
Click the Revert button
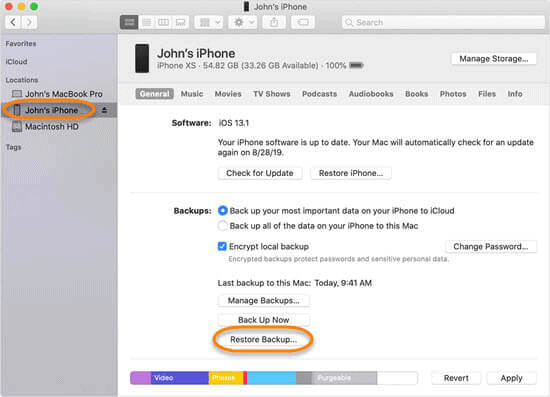pos(456,378)
